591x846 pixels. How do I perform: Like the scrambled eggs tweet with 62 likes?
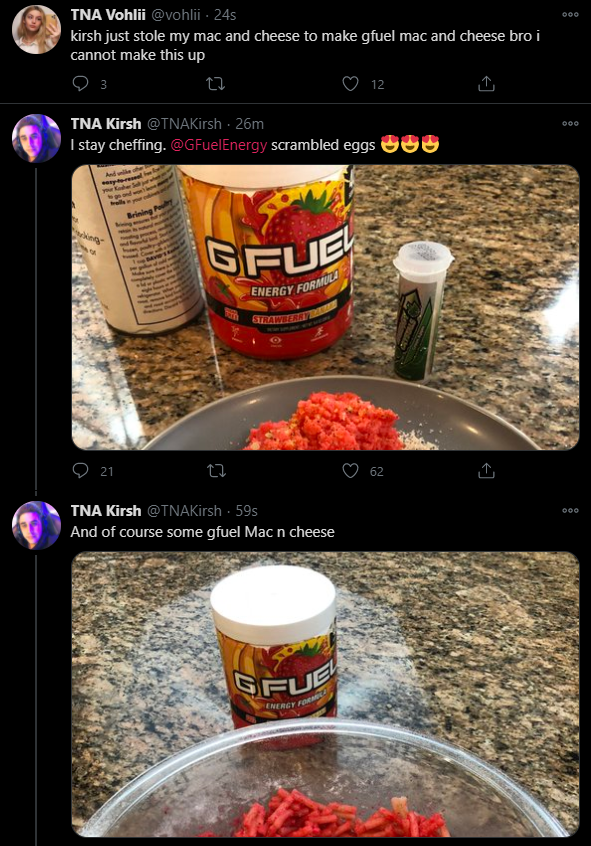[x=351, y=470]
